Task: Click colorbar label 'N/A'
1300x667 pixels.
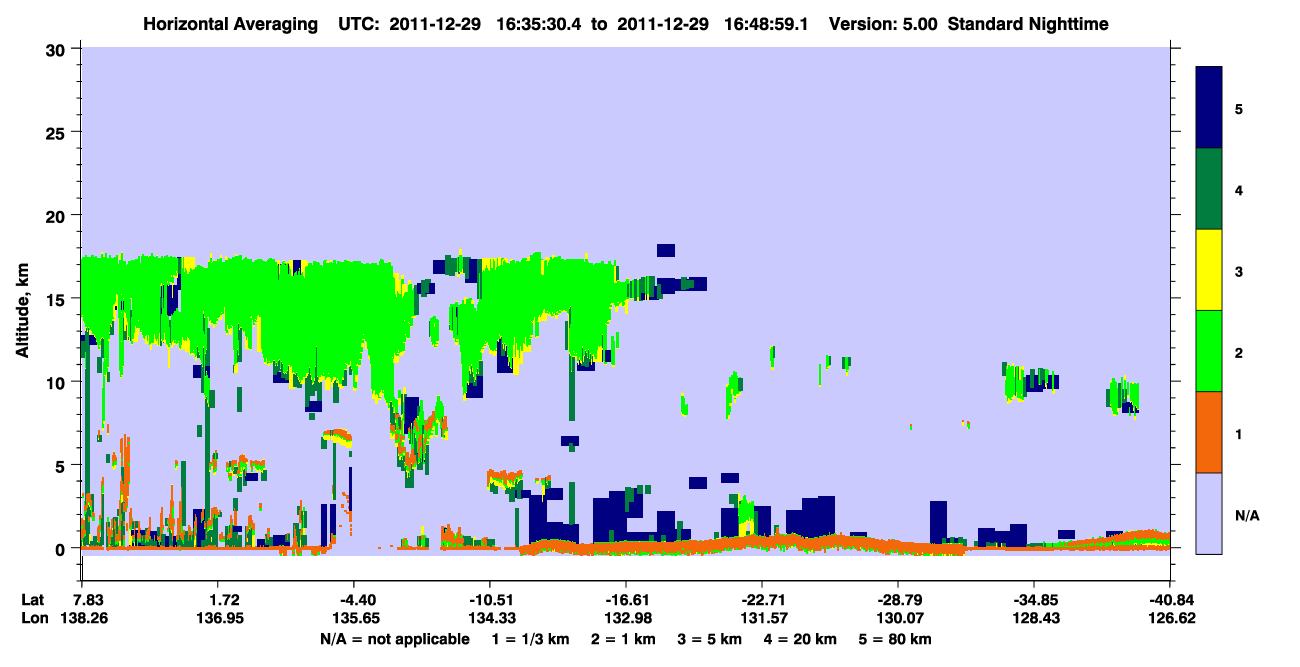Action: click(1247, 516)
